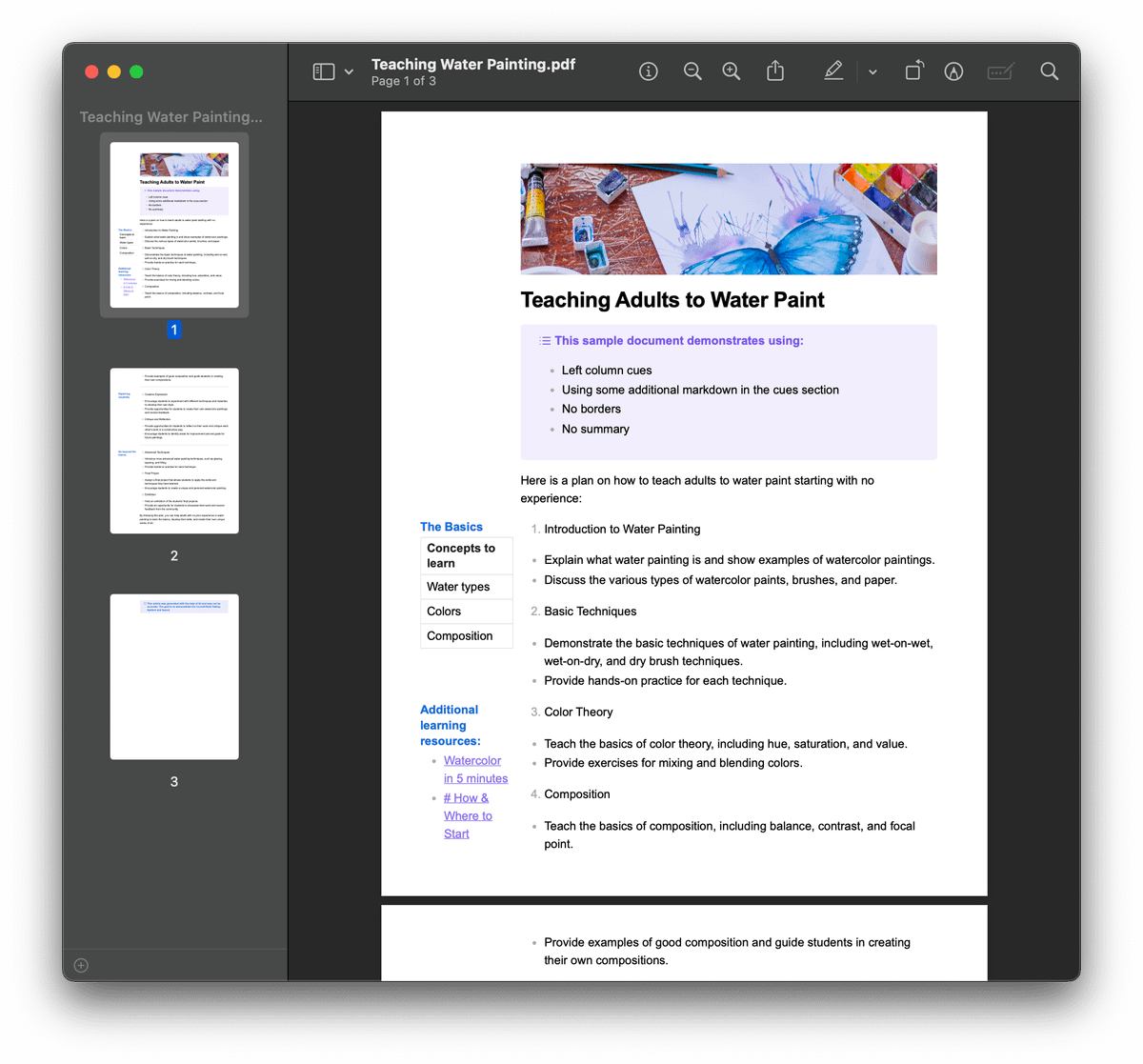This screenshot has width=1143, height=1064.
Task: Open search with the magnifying glass
Action: [1050, 71]
